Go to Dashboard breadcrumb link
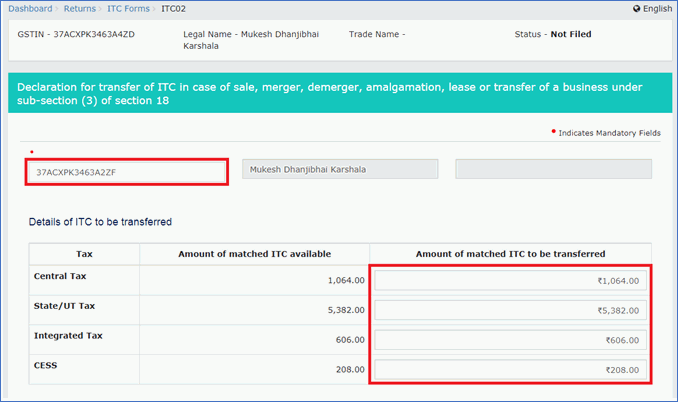The image size is (678, 402). [30, 9]
